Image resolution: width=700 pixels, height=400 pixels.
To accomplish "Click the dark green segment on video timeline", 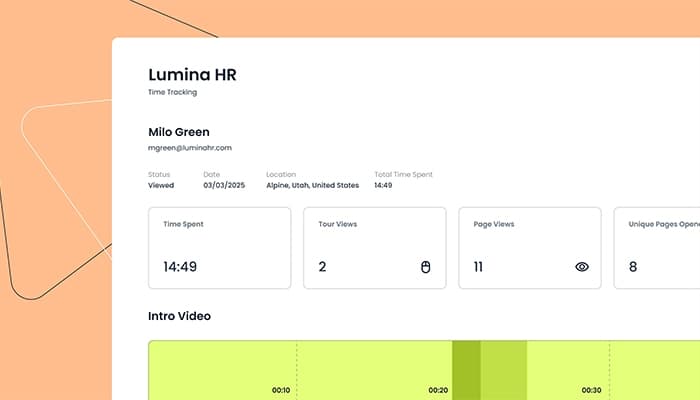I will click(x=466, y=370).
